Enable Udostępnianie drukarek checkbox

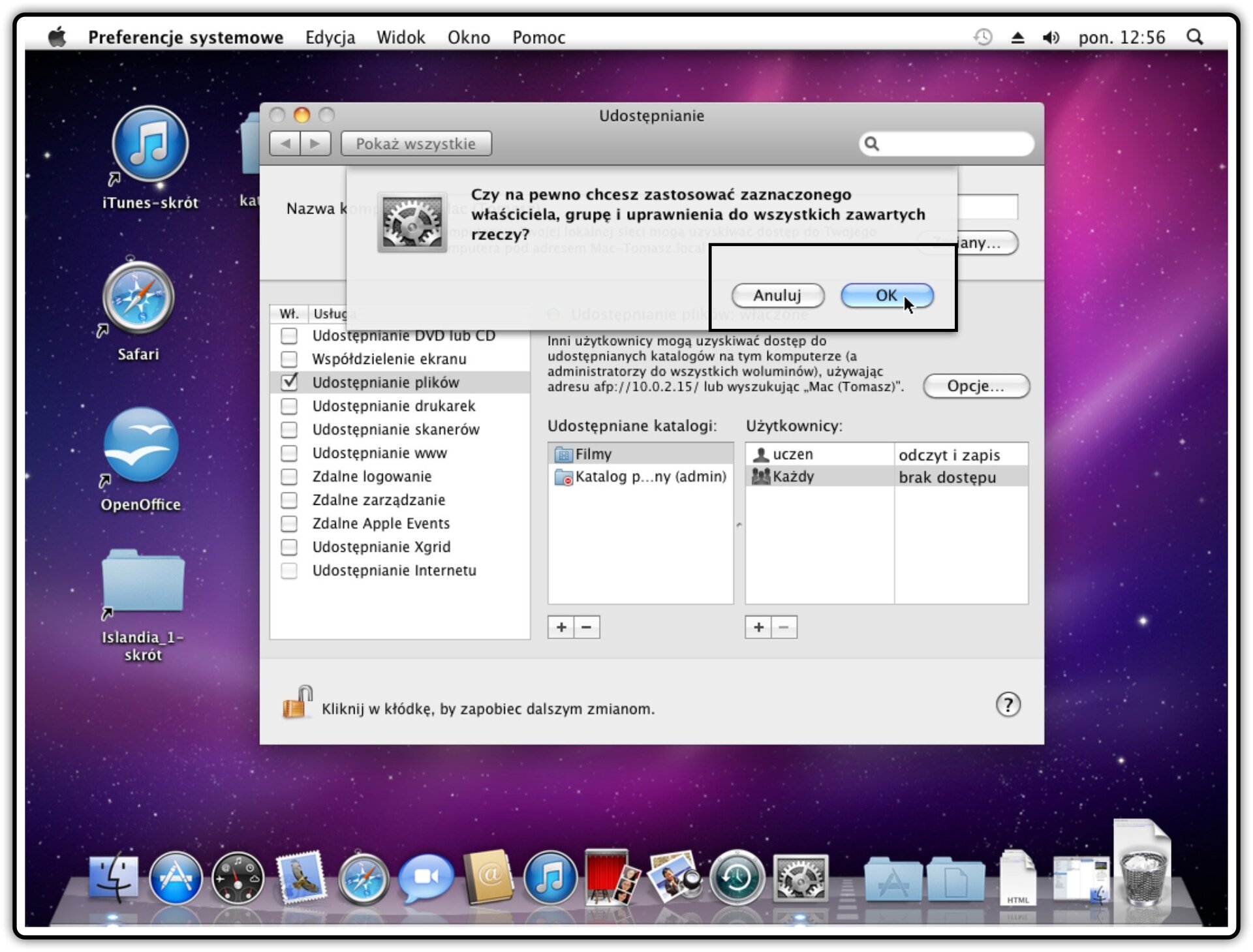pos(289,407)
